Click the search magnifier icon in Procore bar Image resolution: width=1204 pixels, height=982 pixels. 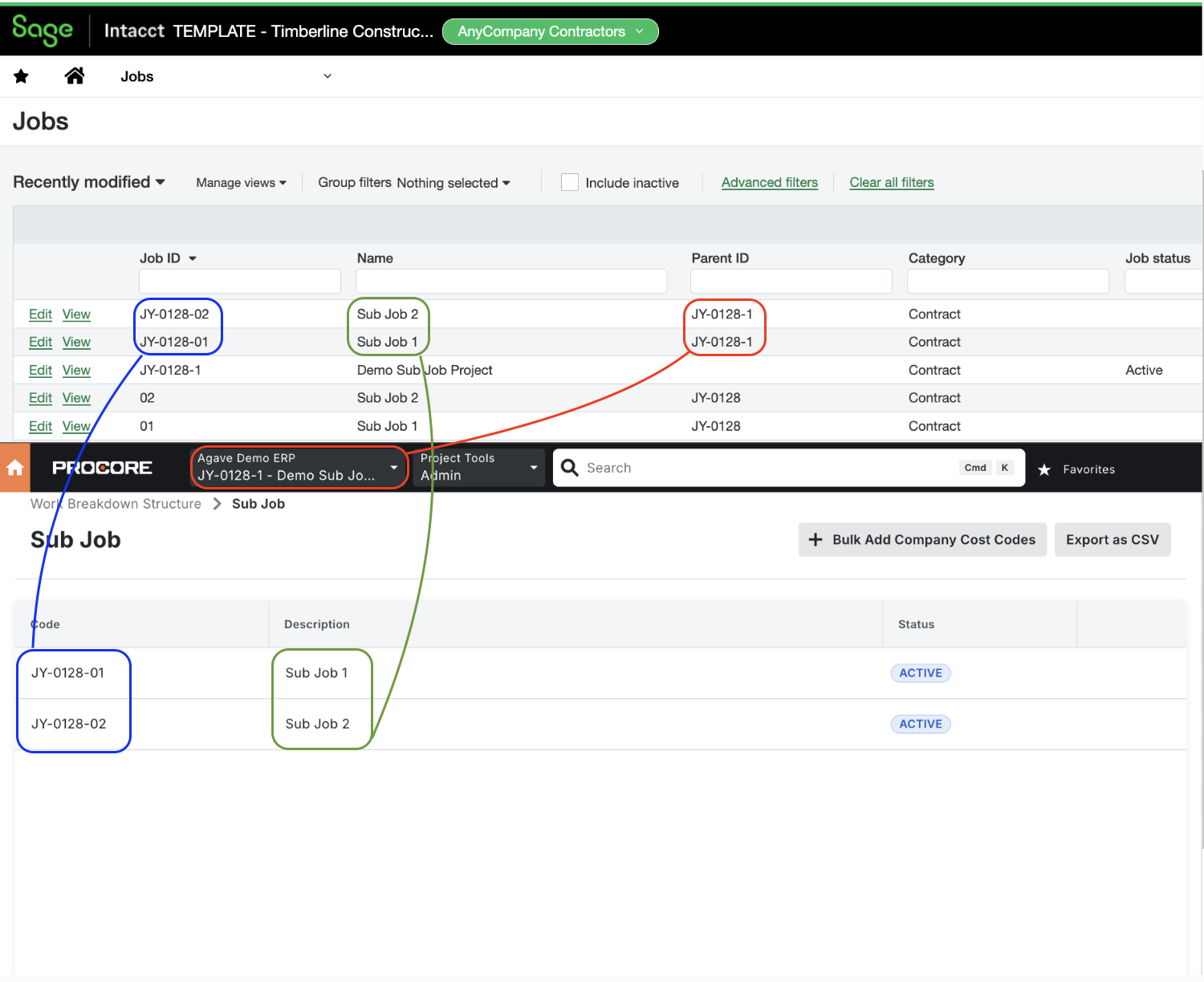569,468
